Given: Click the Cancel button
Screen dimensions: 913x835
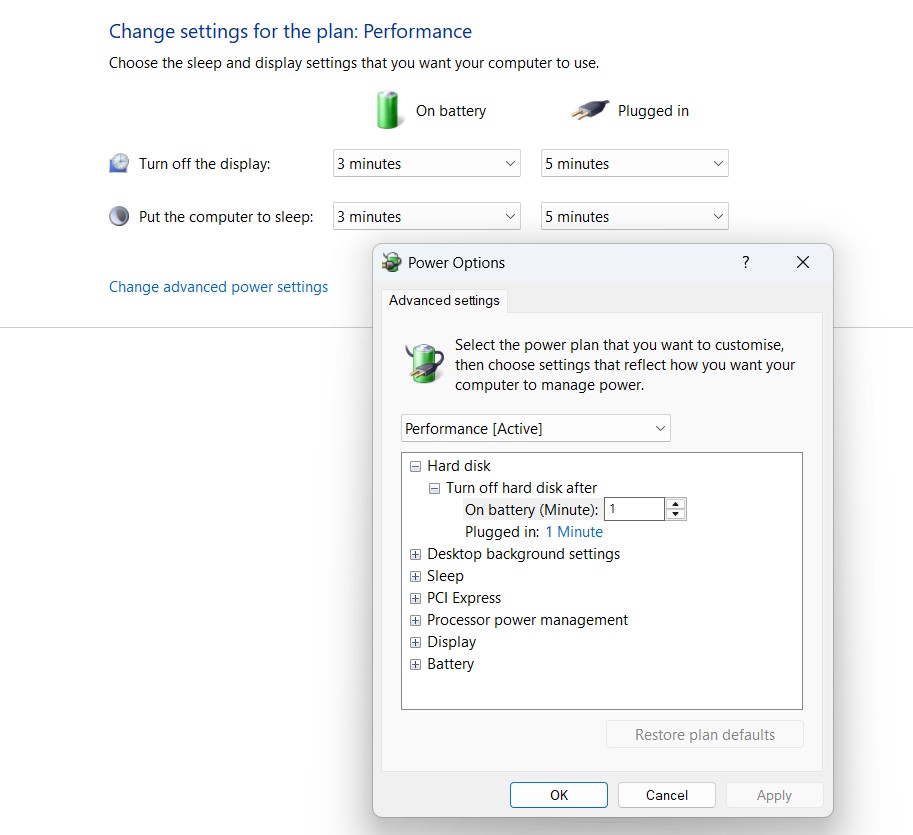Looking at the screenshot, I should (666, 795).
